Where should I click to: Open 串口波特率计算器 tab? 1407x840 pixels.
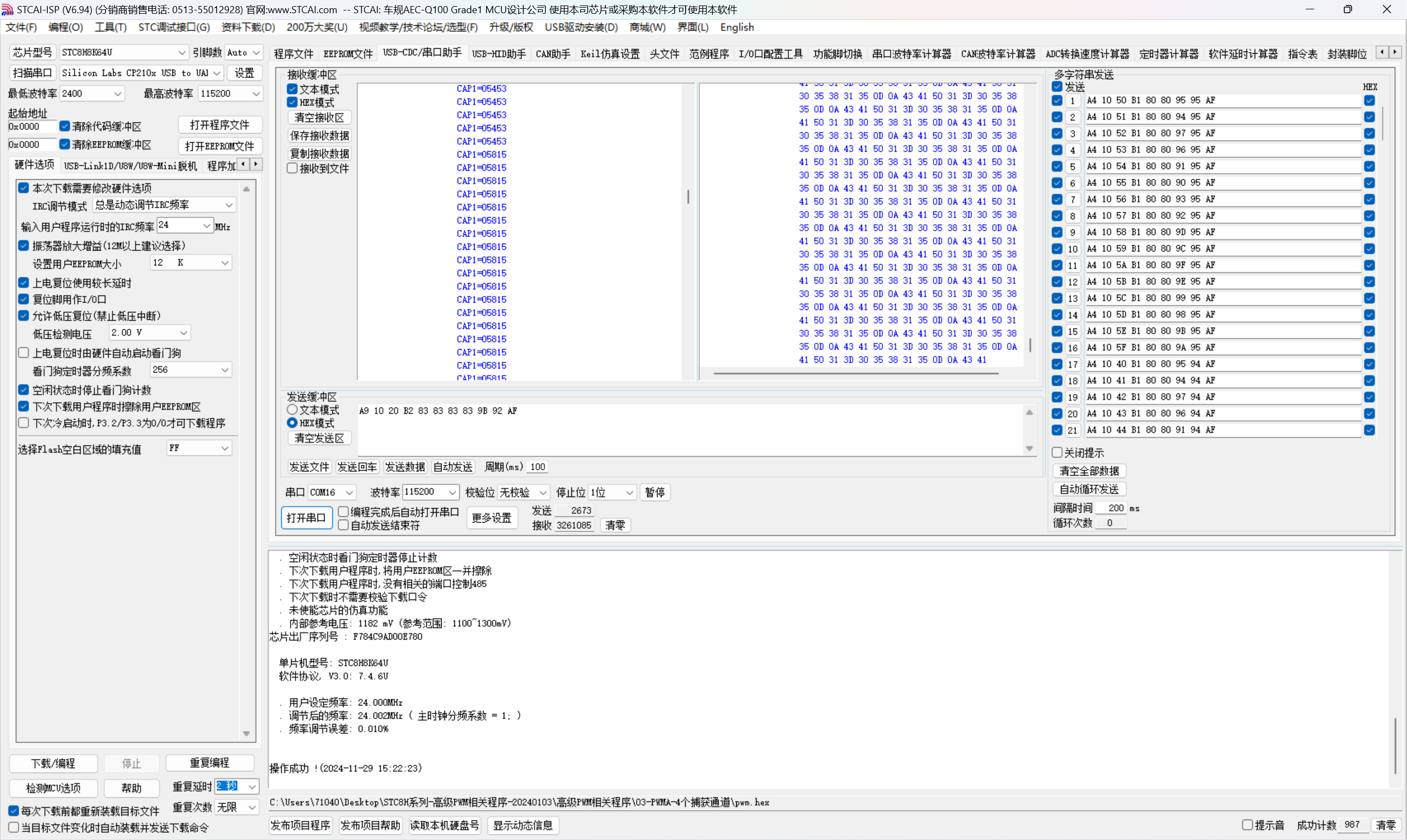[911, 54]
